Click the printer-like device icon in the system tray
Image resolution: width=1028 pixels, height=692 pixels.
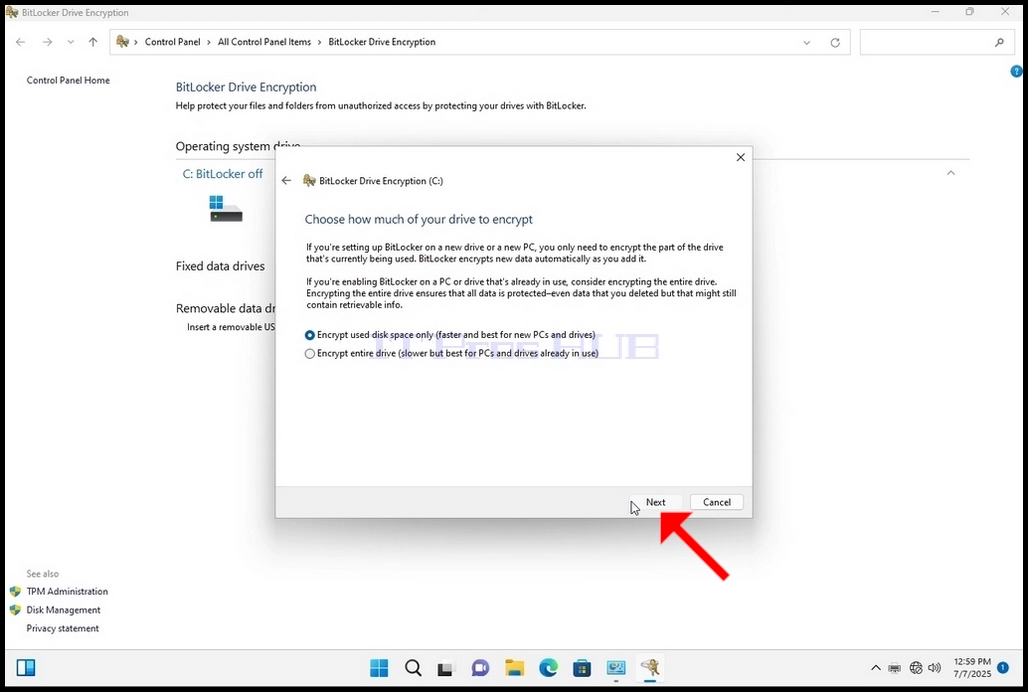click(x=894, y=668)
